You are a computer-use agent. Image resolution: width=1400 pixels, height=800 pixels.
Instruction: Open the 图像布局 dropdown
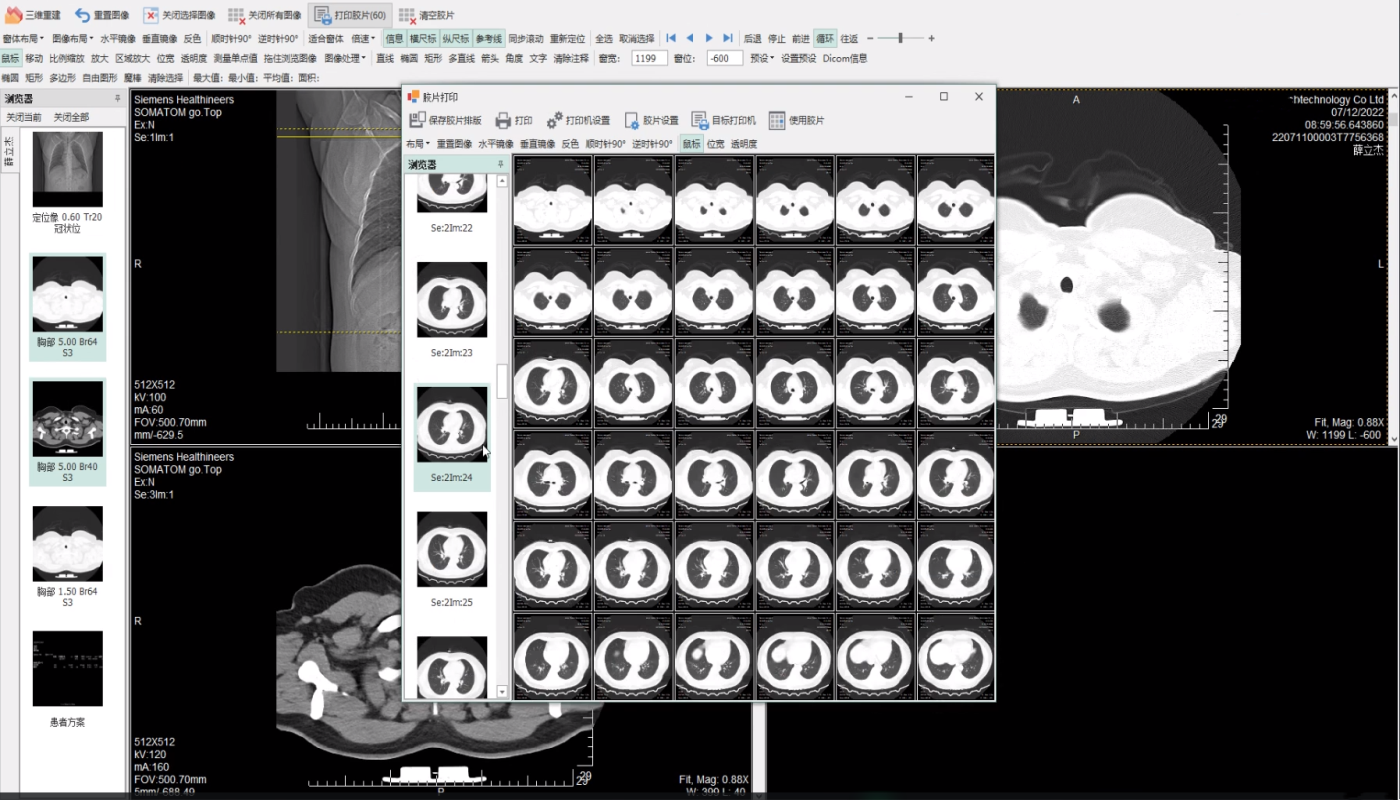[72, 38]
